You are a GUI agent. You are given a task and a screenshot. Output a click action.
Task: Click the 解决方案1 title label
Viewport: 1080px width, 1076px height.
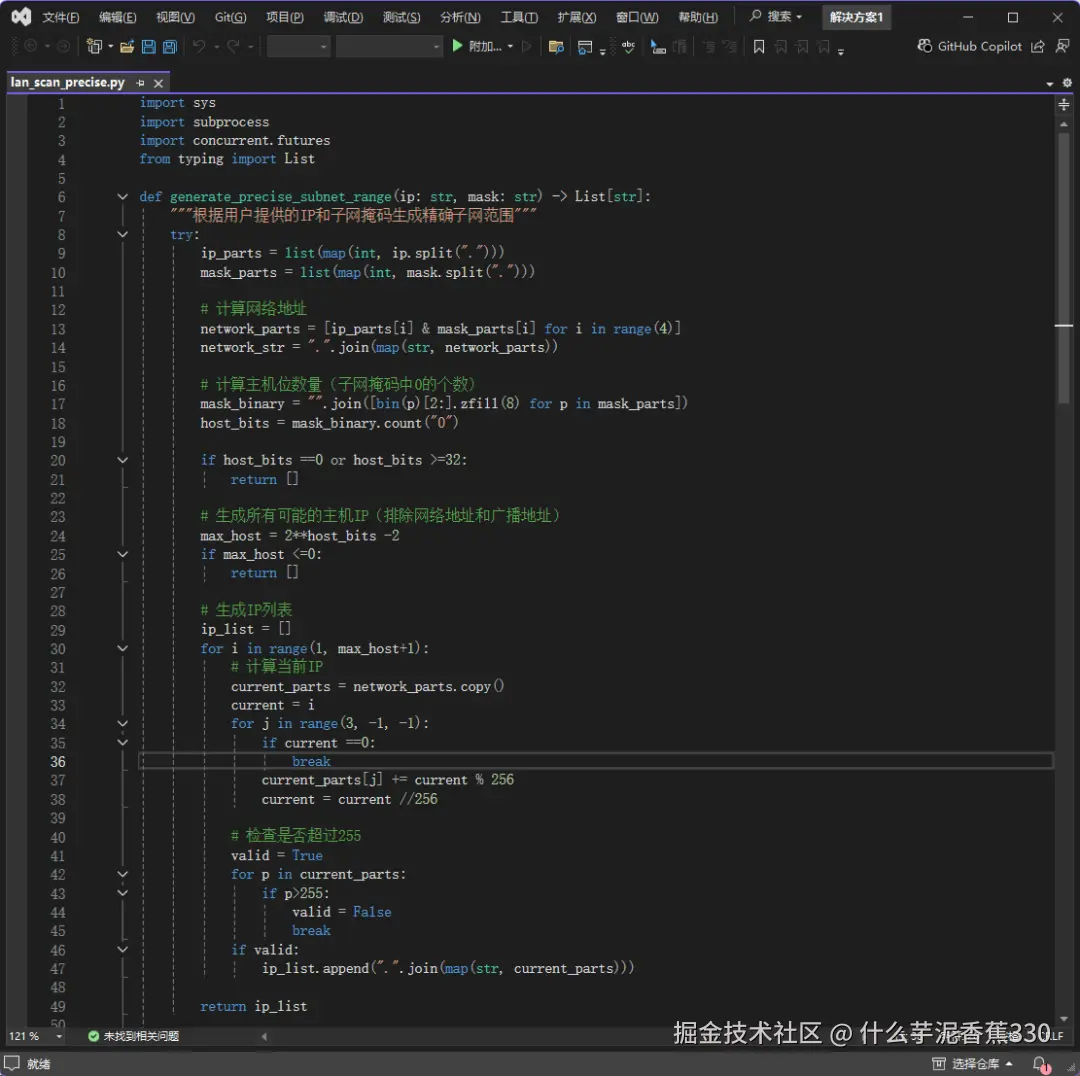coord(856,17)
